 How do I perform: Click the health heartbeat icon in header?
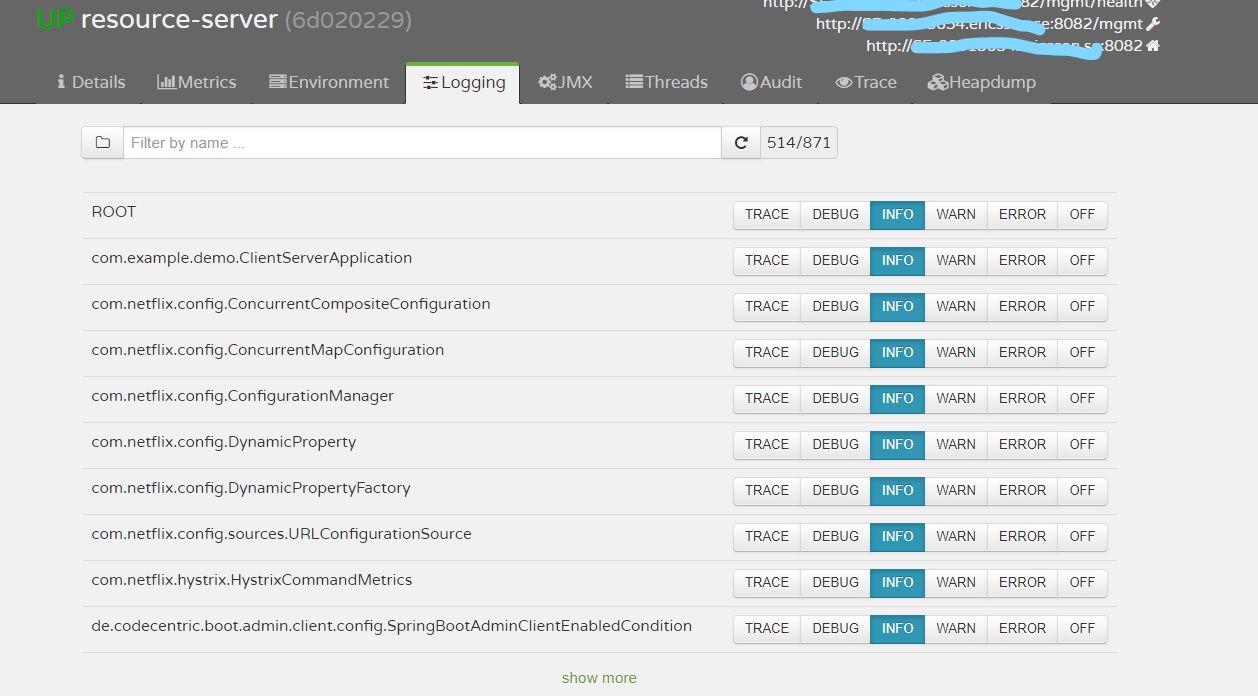tap(1152, 3)
